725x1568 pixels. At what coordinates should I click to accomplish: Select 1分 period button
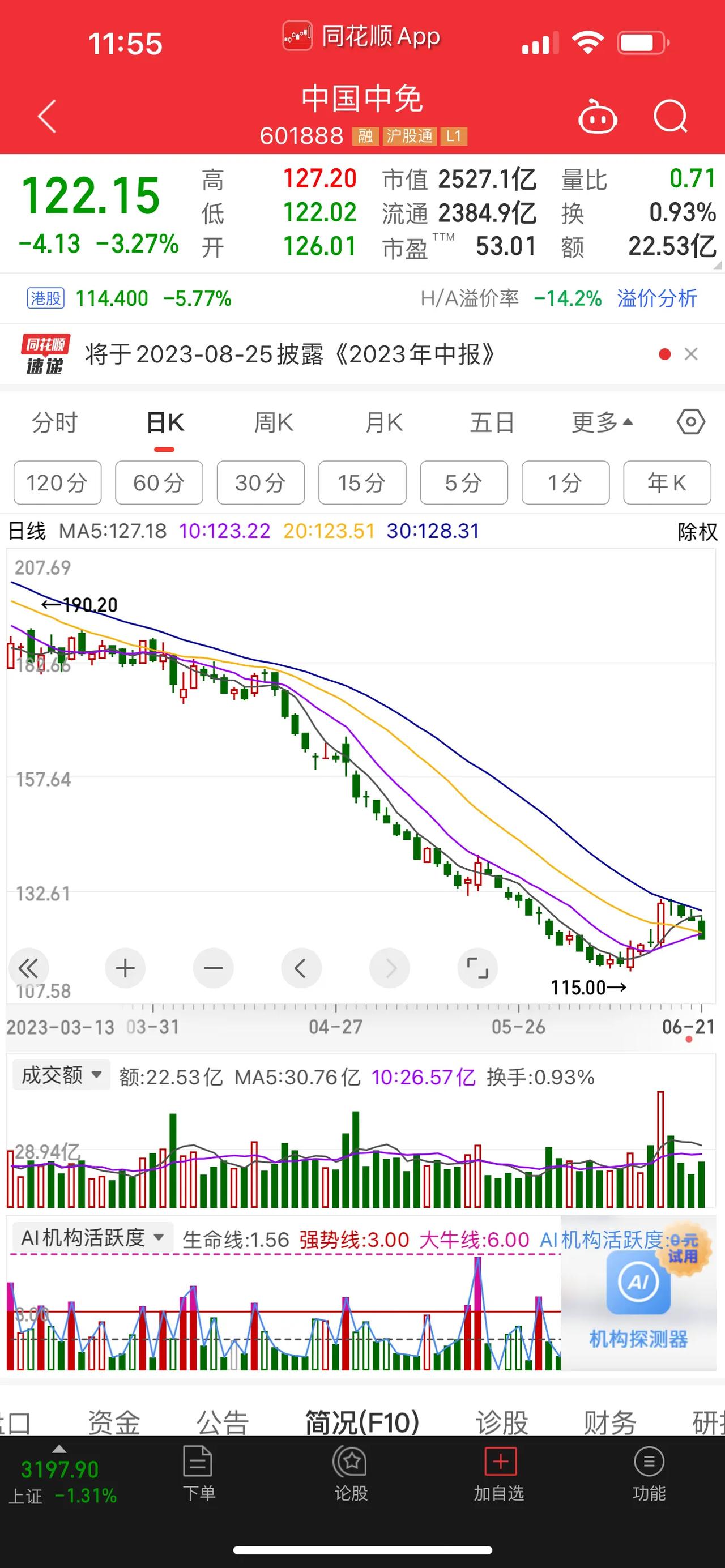[565, 482]
